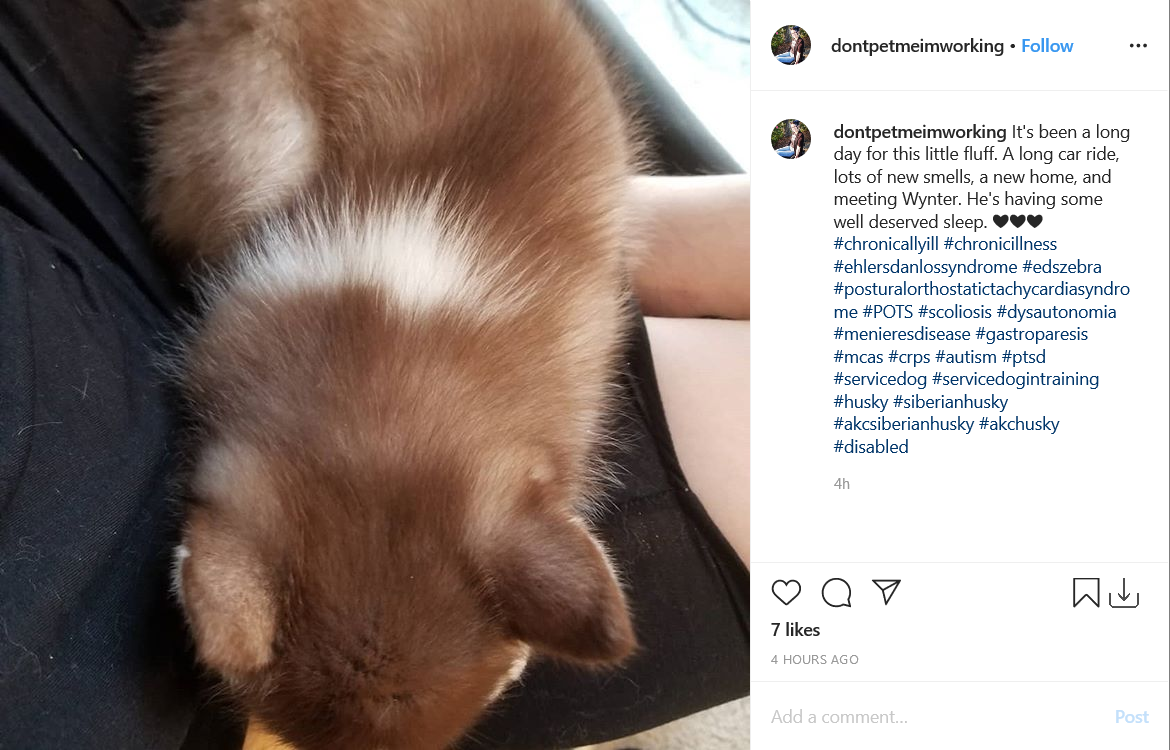
Task: Open the #chronicallyill hashtag
Action: pyautogui.click(x=886, y=244)
